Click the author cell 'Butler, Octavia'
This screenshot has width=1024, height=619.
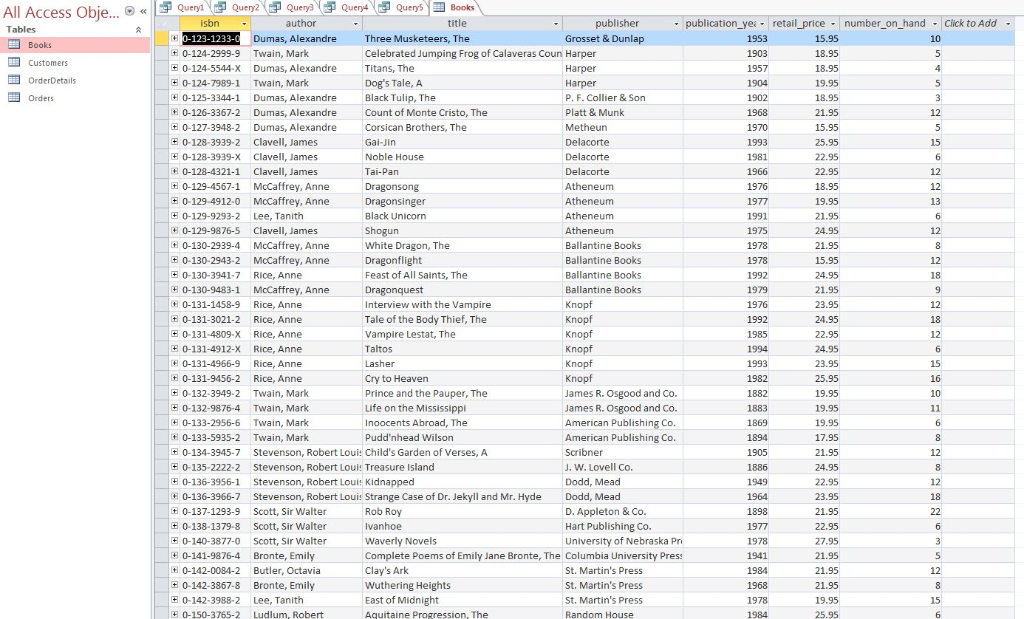(x=306, y=570)
